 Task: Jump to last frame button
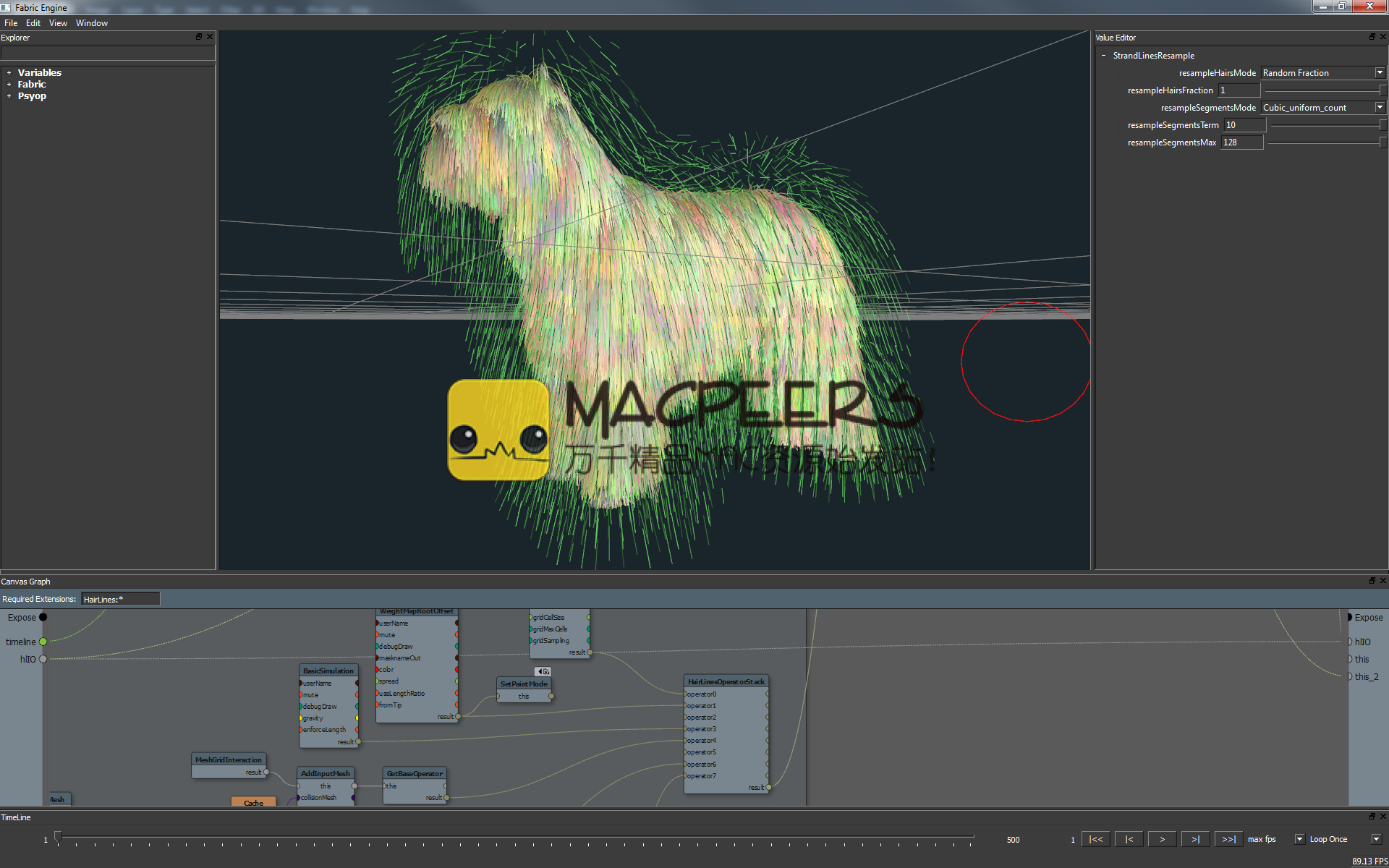(1228, 839)
